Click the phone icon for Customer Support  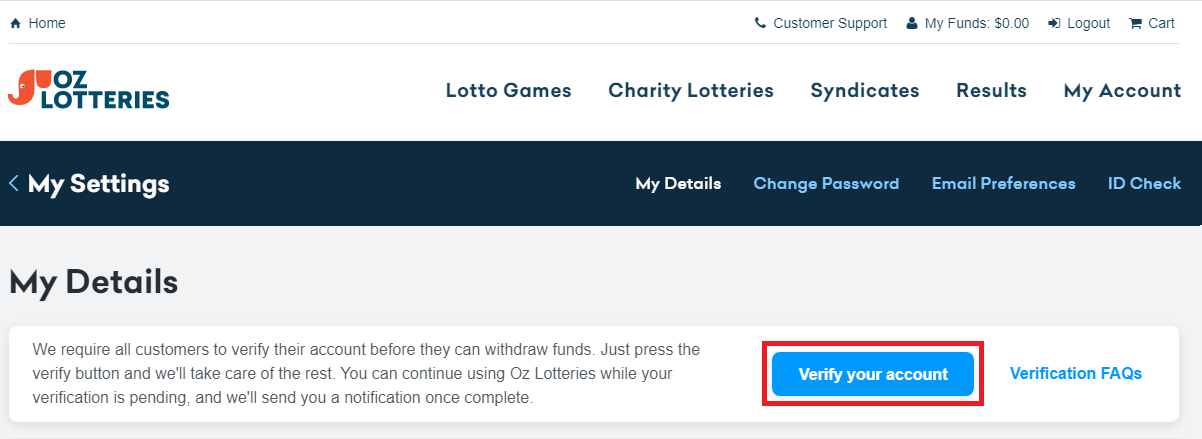pyautogui.click(x=760, y=23)
